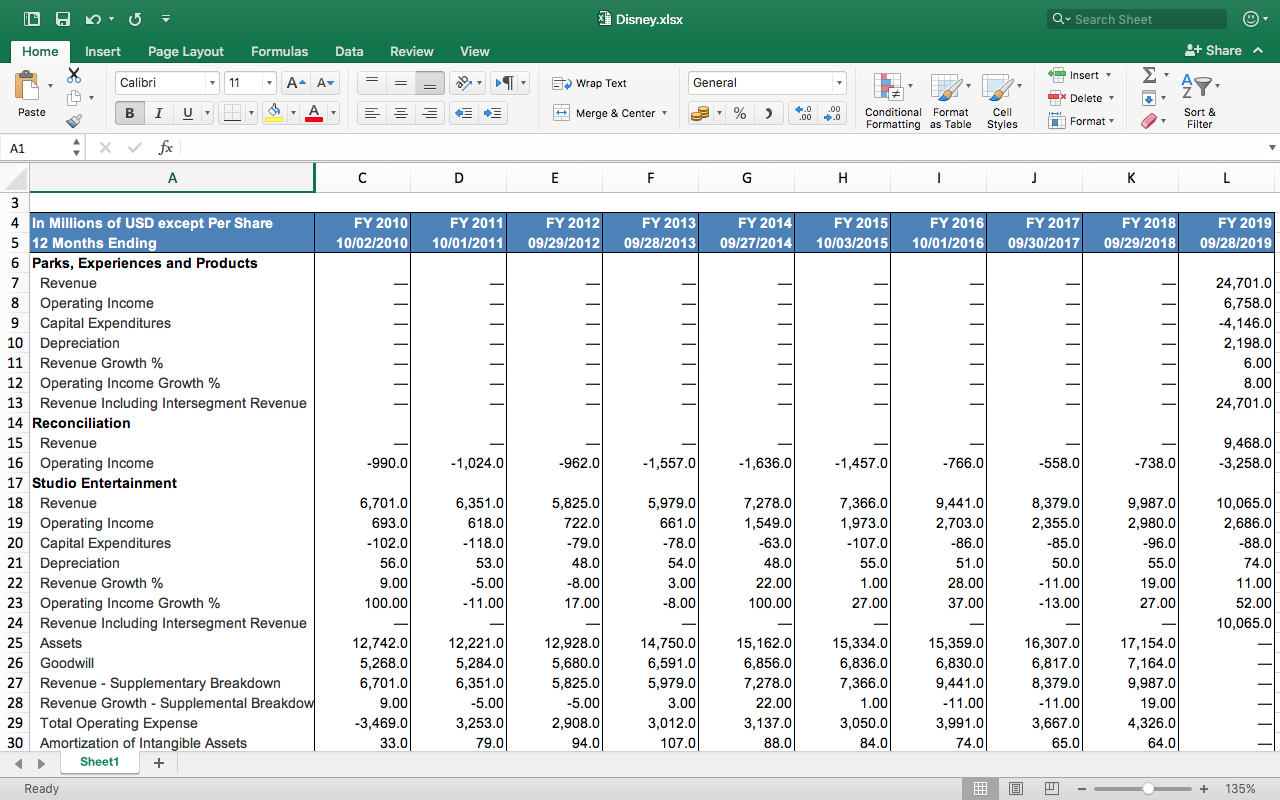Open Conditional Formatting
The height and width of the screenshot is (800, 1280).
(893, 101)
